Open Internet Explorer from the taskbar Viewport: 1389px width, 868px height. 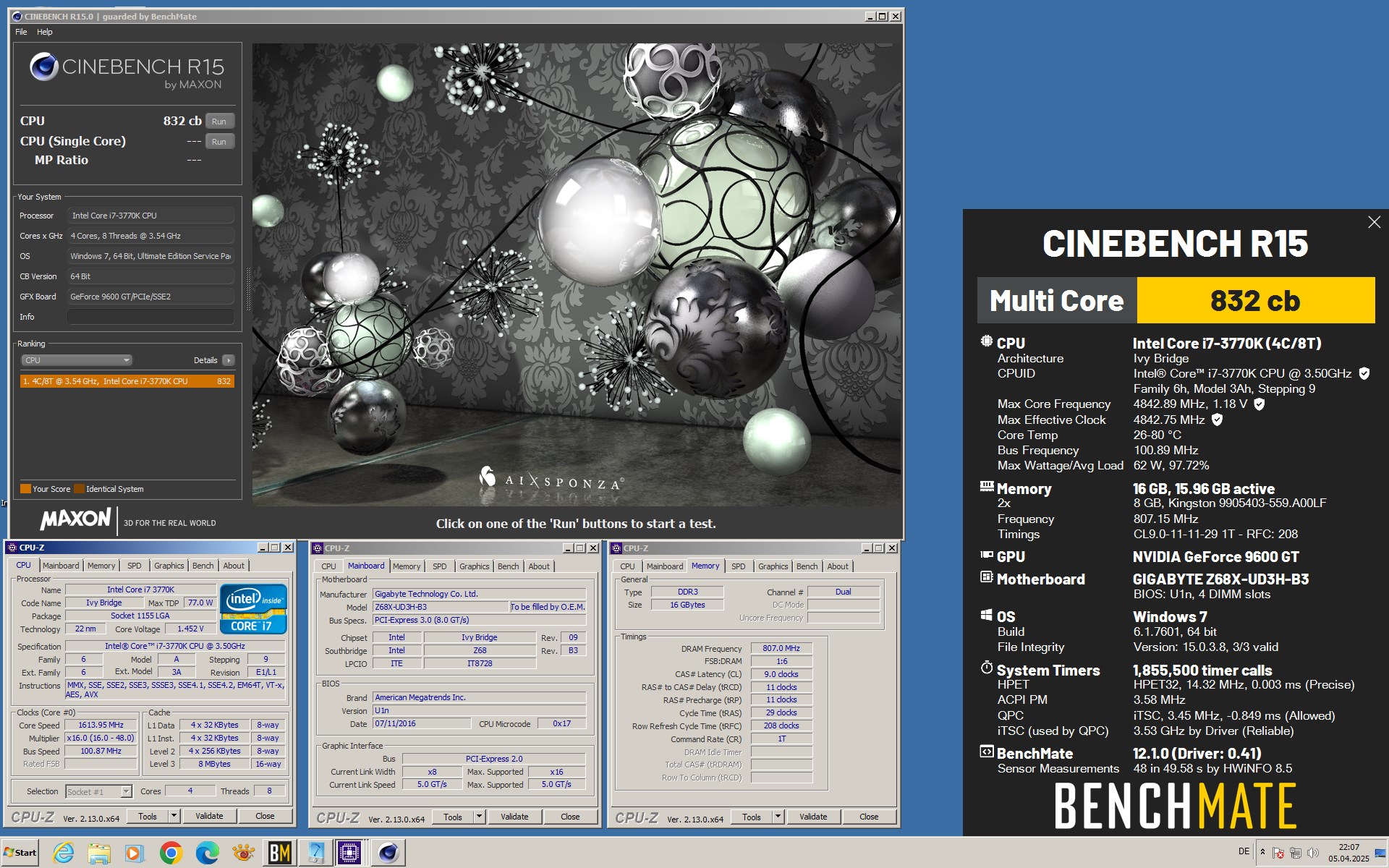64,853
